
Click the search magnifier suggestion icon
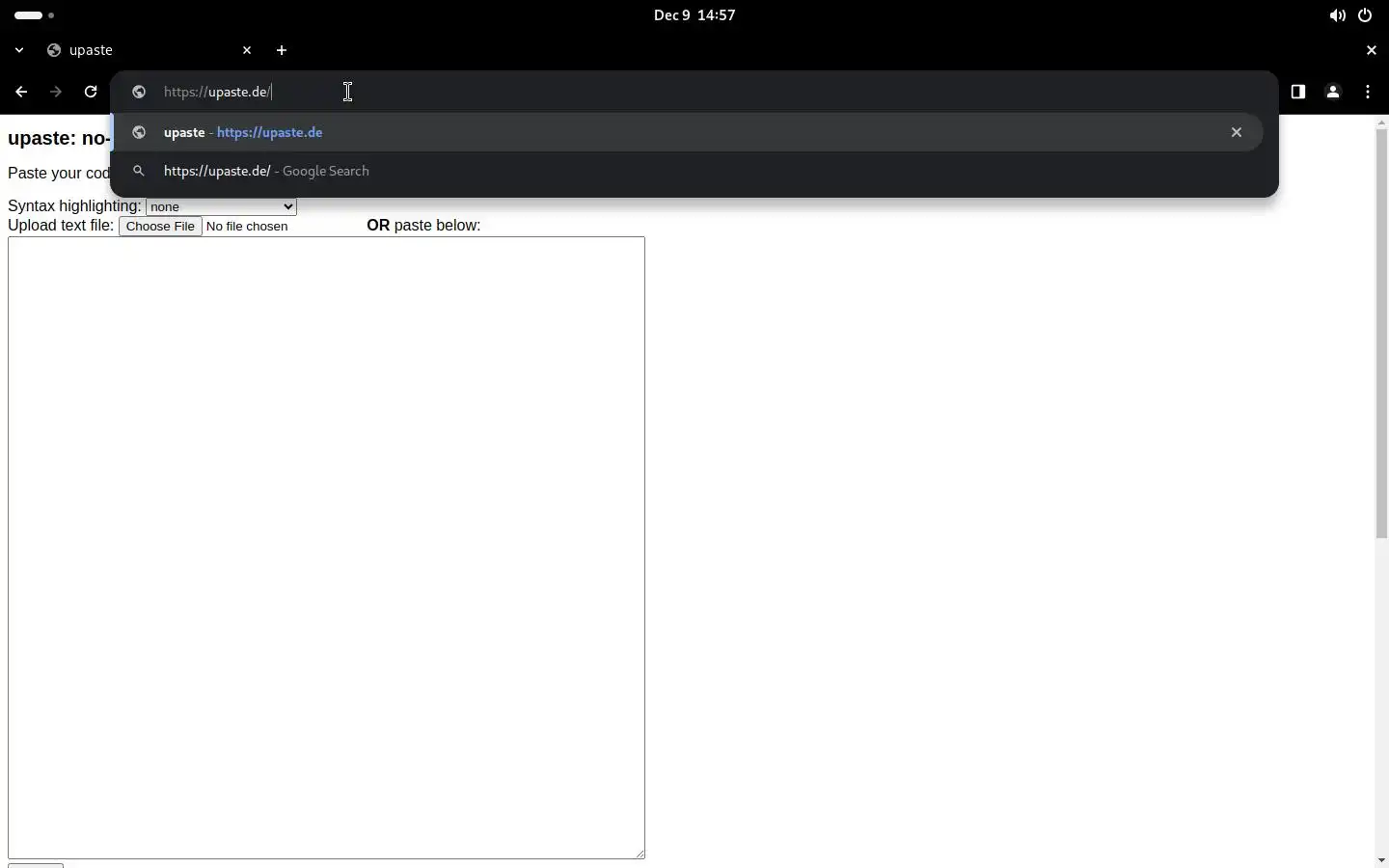click(139, 171)
